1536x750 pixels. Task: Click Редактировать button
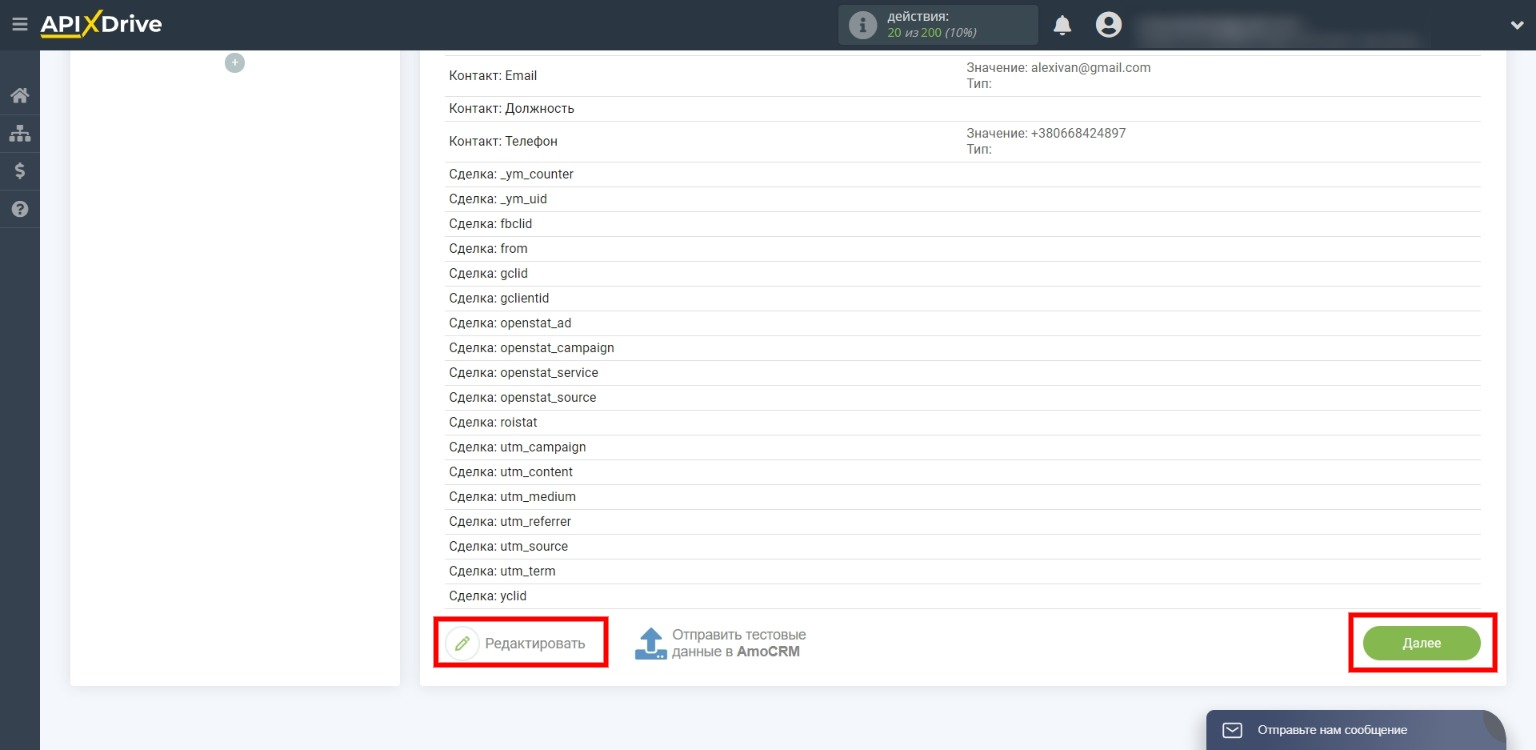521,643
